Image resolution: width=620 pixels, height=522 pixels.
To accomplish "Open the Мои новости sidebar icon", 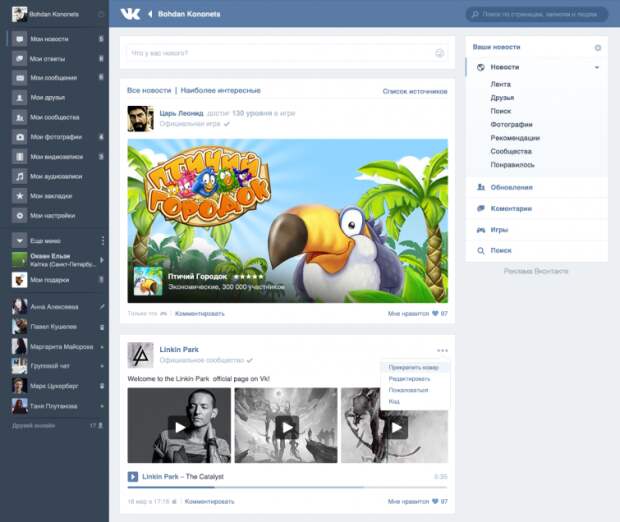I will (x=19, y=39).
